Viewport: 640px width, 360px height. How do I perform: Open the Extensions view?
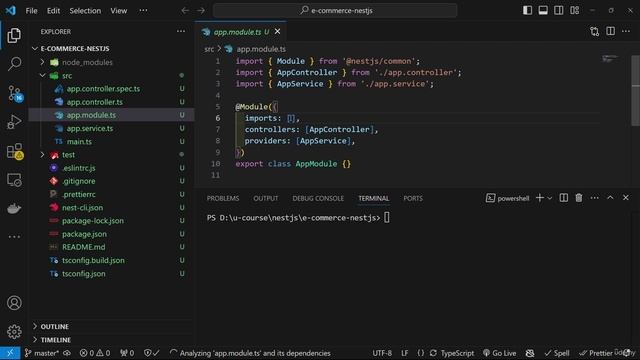tap(15, 151)
